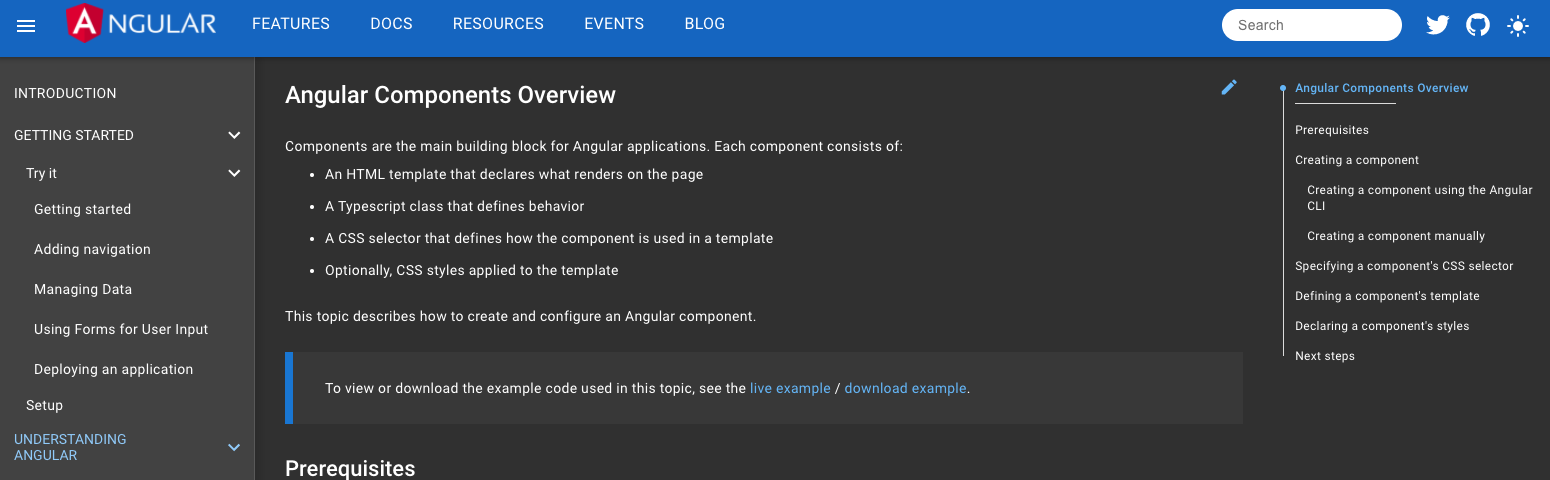Select the Try it sidebar item
Viewport: 1550px width, 480px height.
[x=41, y=173]
